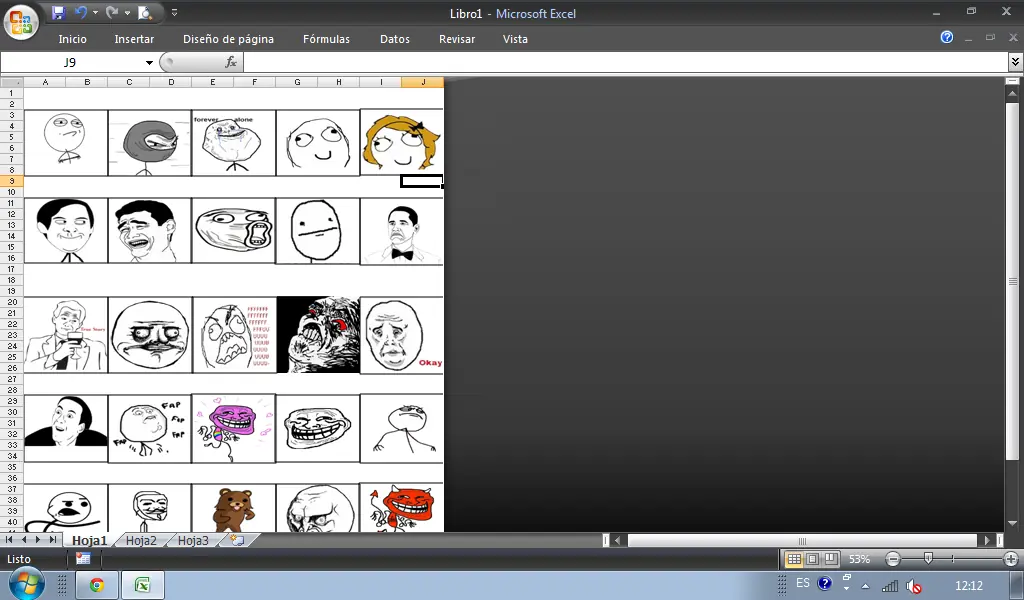1024x600 pixels.
Task: Click the Excel taskbar button
Action: (x=142, y=585)
